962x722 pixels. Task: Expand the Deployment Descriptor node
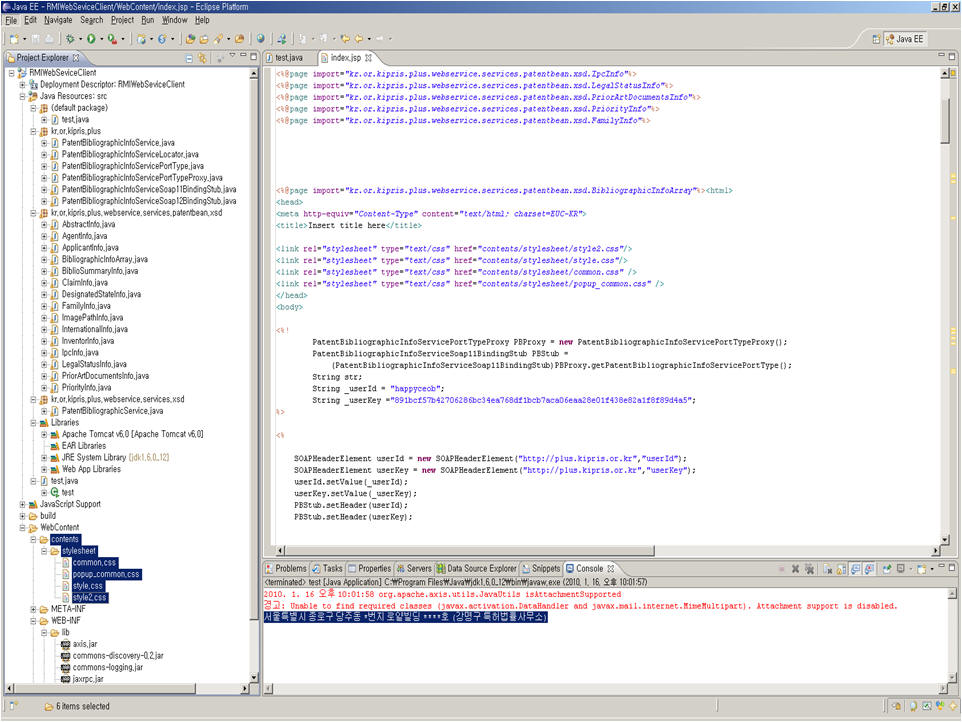coord(22,85)
